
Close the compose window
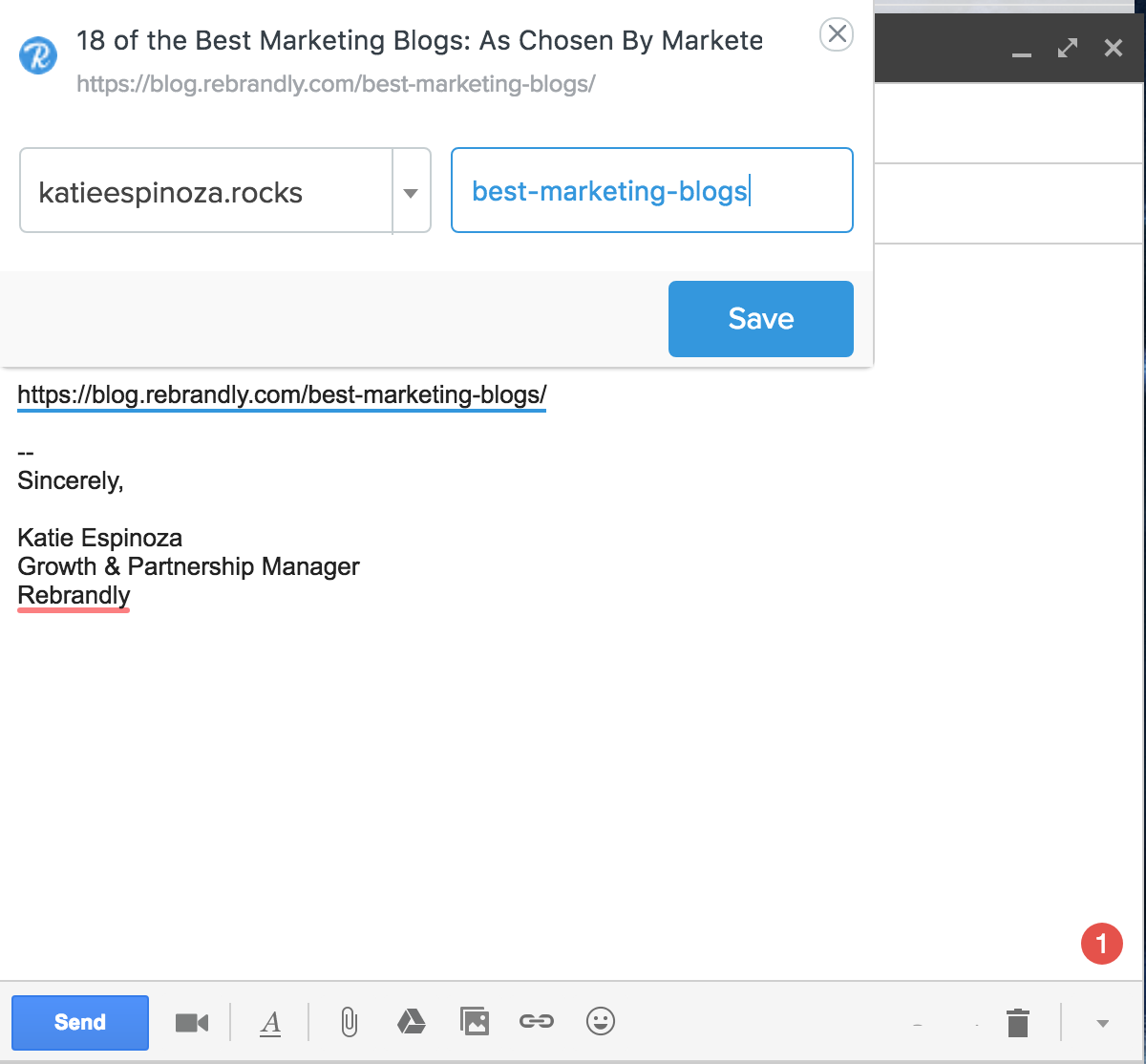1114,48
